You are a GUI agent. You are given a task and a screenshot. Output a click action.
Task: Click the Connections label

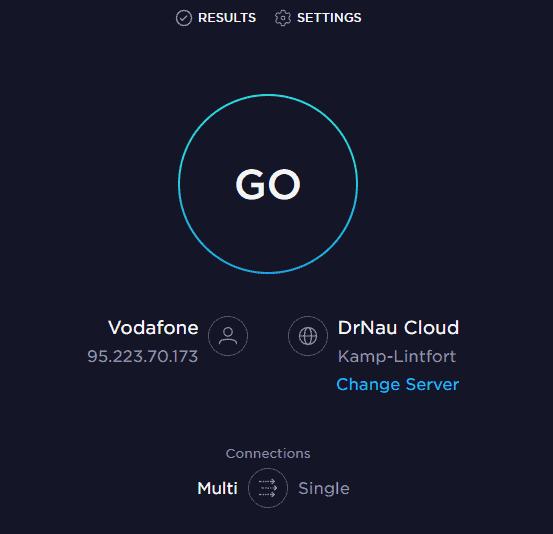[x=268, y=454]
